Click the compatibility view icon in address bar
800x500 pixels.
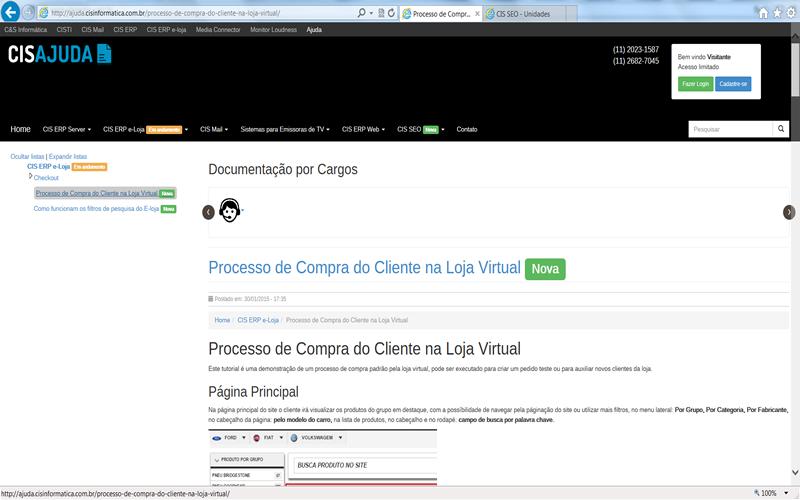click(381, 13)
